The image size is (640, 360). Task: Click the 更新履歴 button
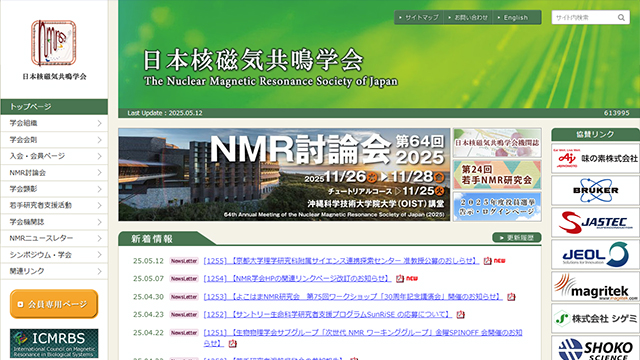[517, 238]
